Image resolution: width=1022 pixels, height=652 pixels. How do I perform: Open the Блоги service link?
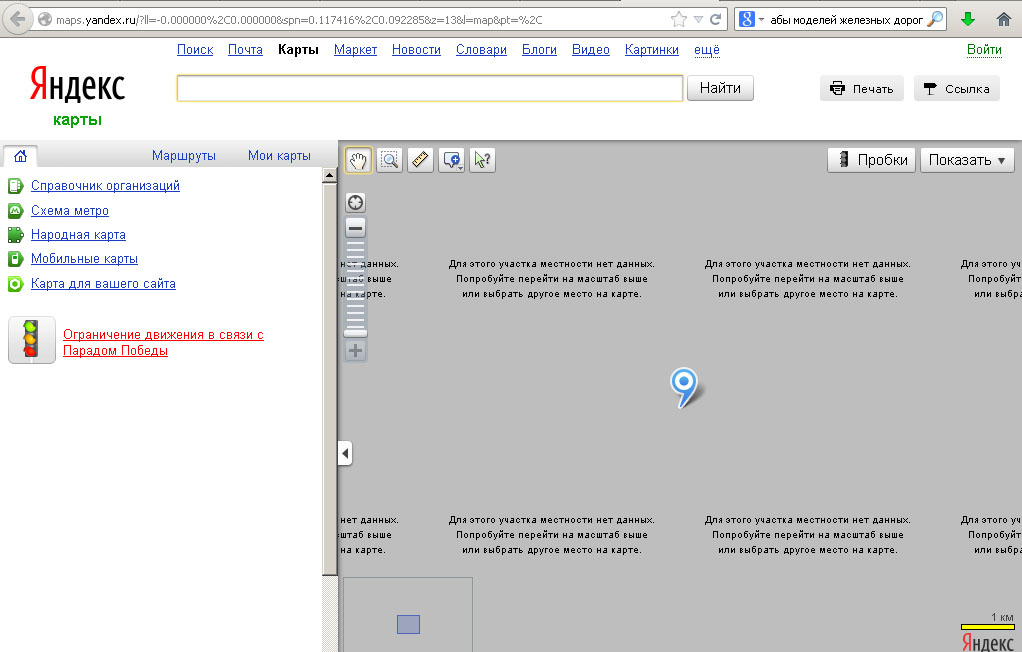[539, 50]
